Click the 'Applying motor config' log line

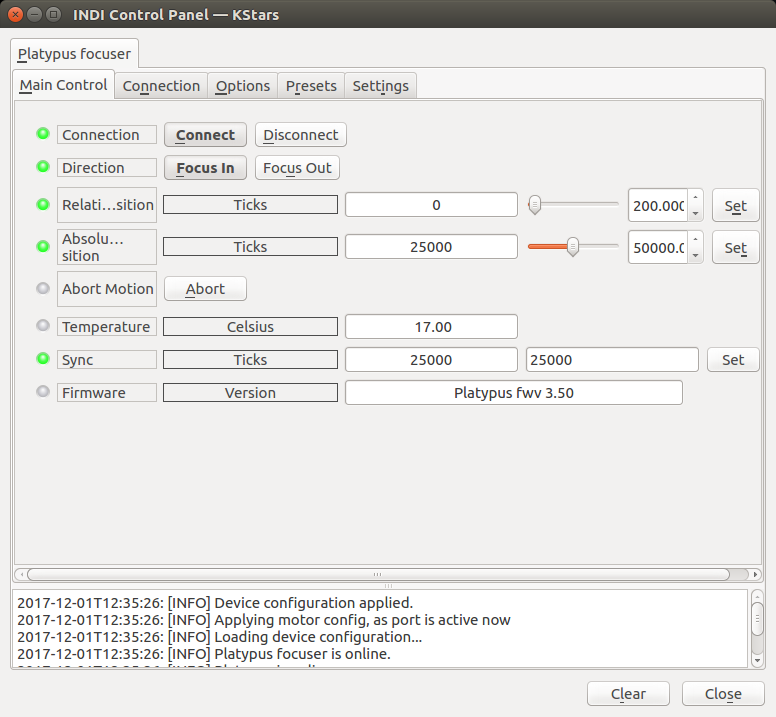pyautogui.click(x=264, y=620)
